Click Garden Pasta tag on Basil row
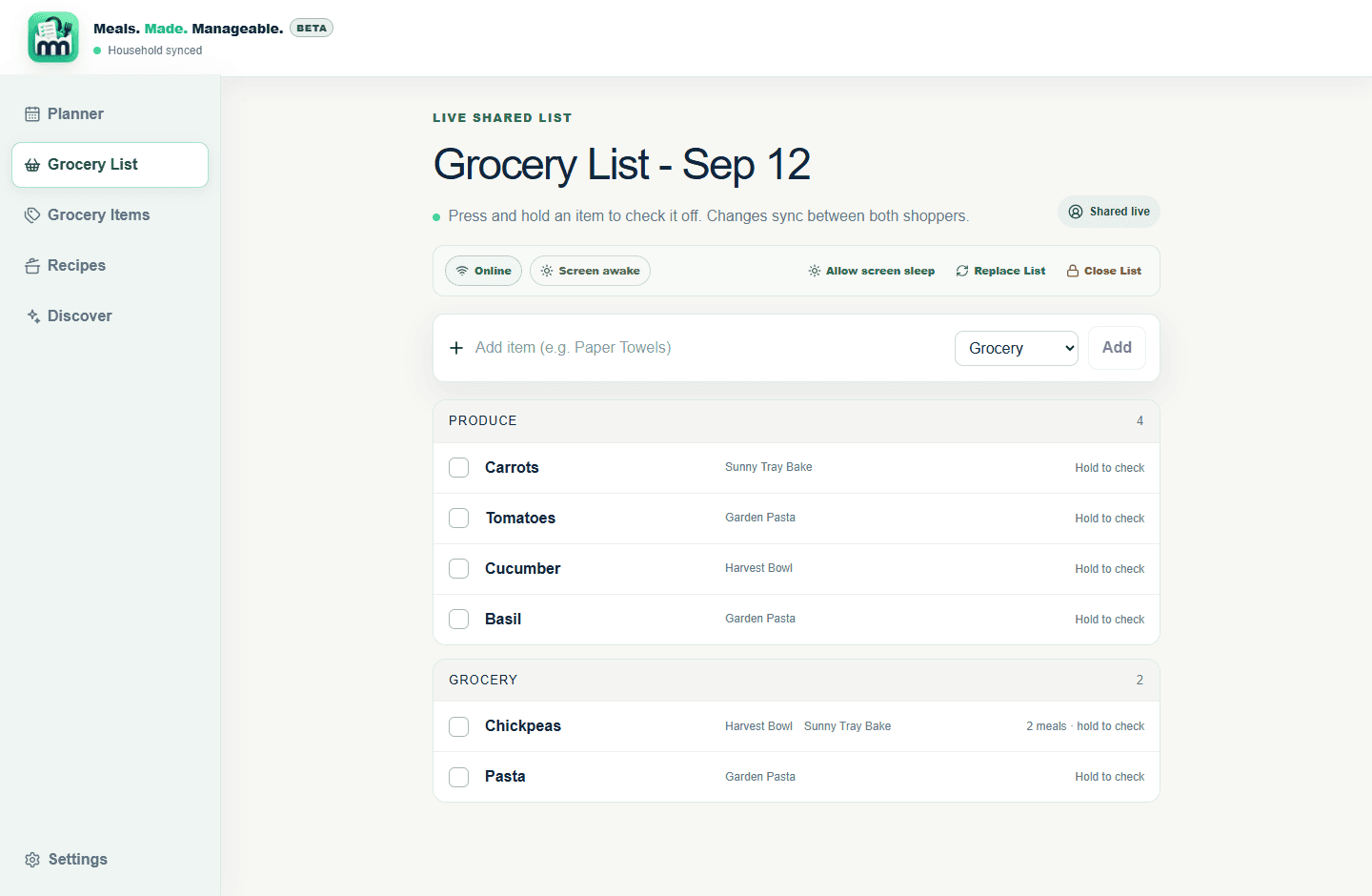 point(760,619)
